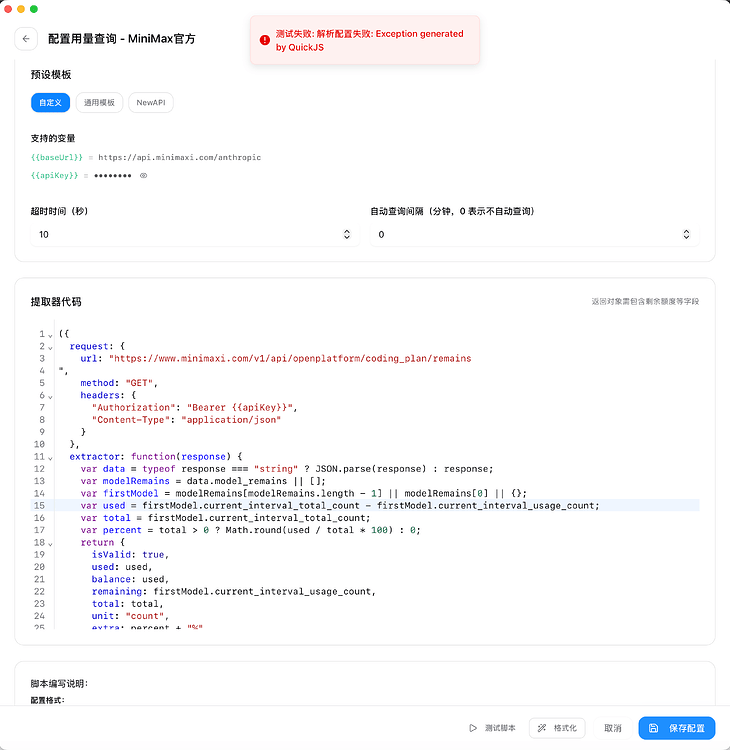730x750 pixels.
Task: Run the 测试脚本 test script button
Action: pyautogui.click(x=493, y=728)
